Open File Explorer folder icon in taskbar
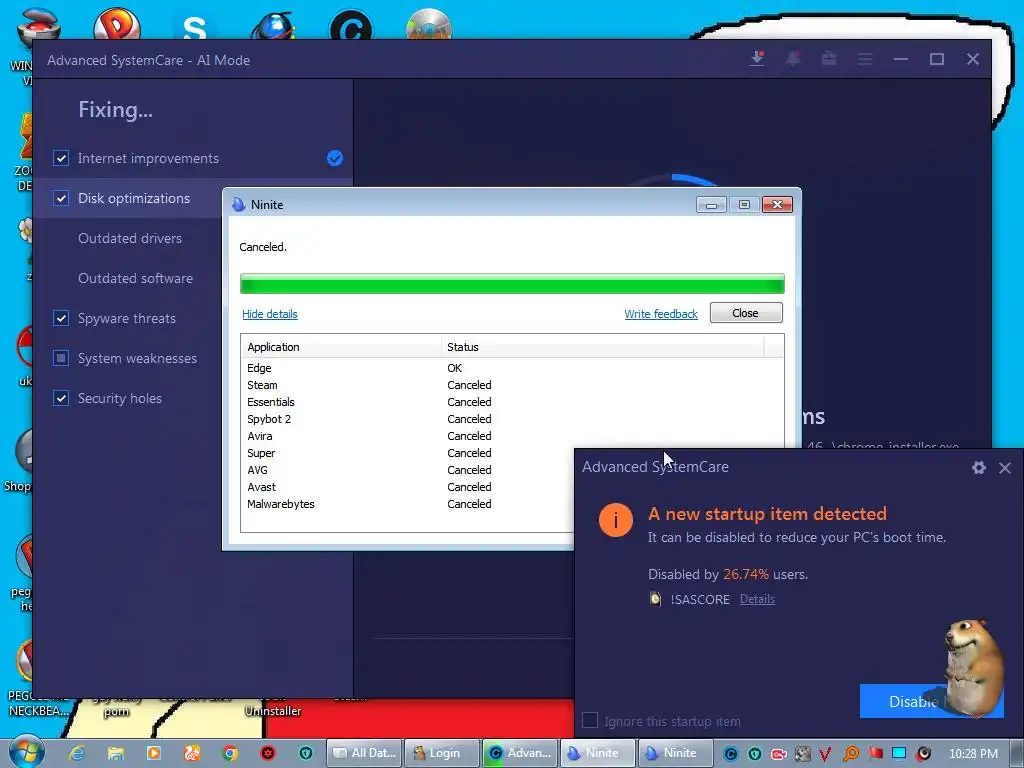 116,753
